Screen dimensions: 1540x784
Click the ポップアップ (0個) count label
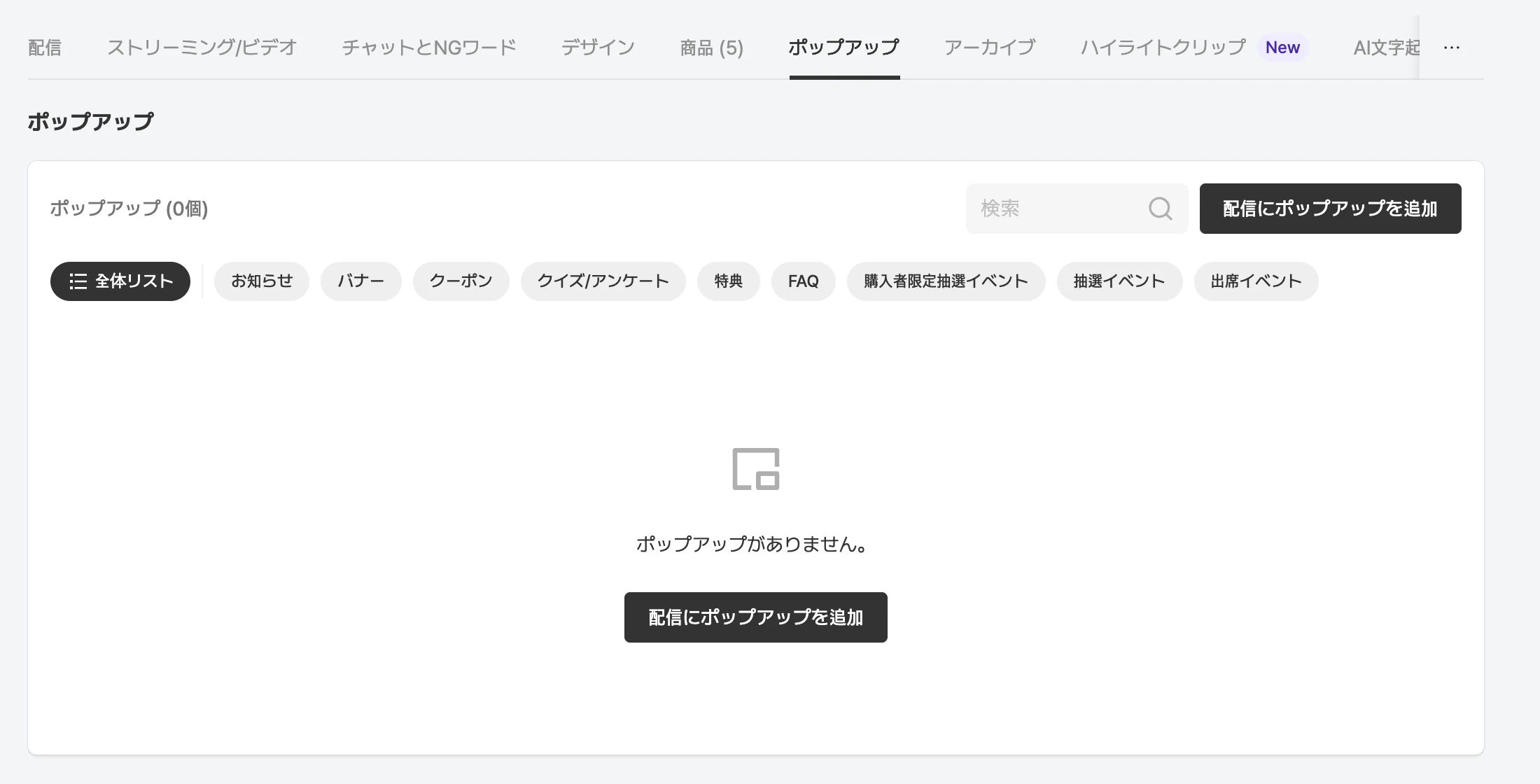(129, 209)
